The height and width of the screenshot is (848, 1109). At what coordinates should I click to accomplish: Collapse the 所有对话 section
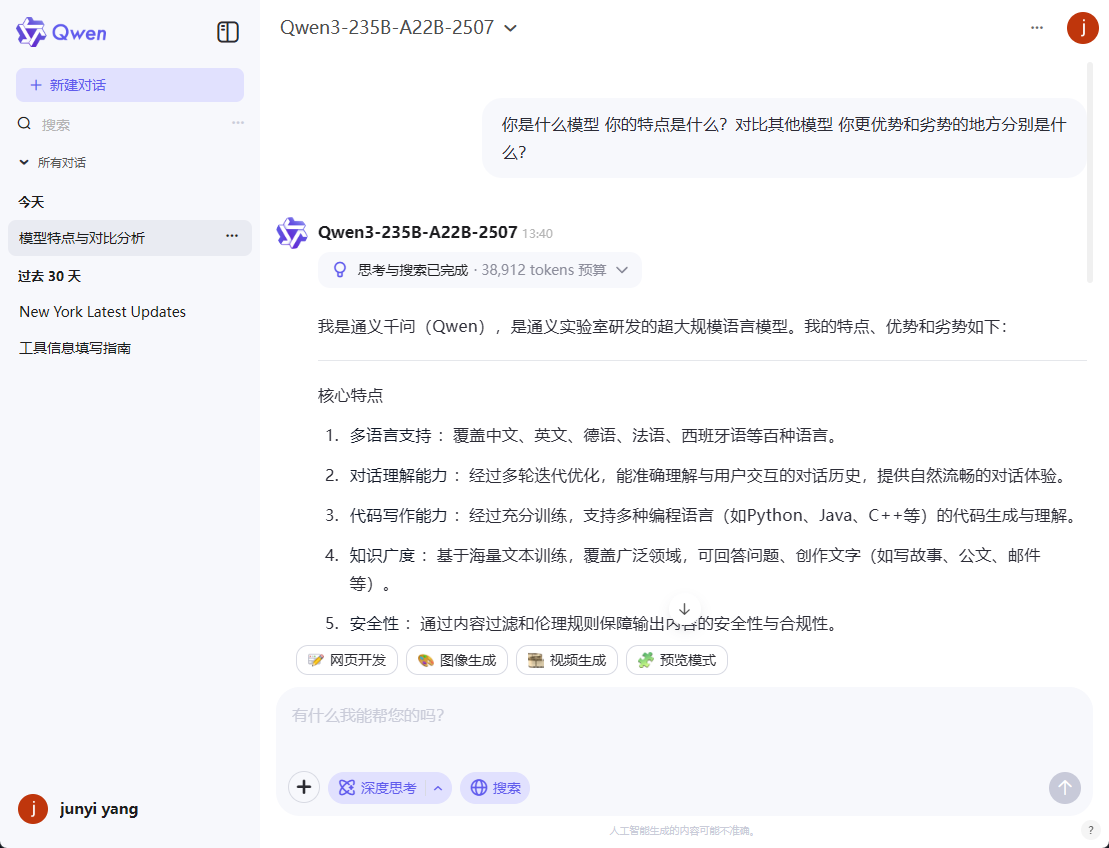52,163
